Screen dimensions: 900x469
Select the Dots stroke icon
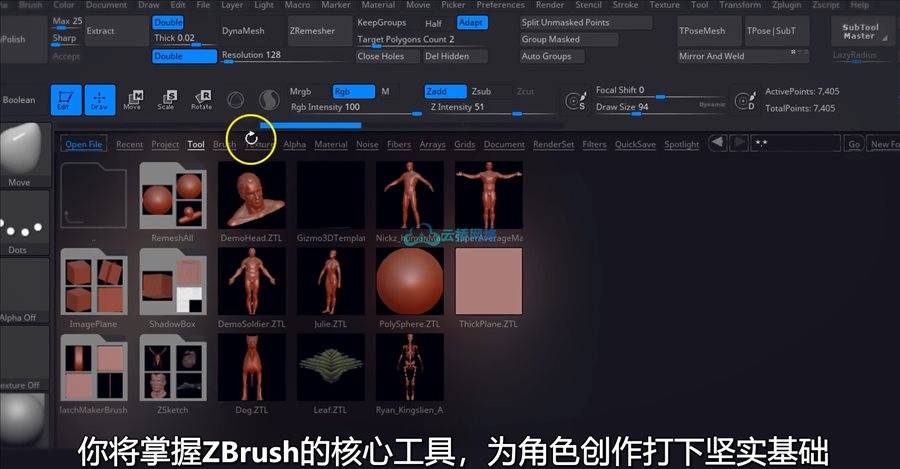(x=24, y=223)
